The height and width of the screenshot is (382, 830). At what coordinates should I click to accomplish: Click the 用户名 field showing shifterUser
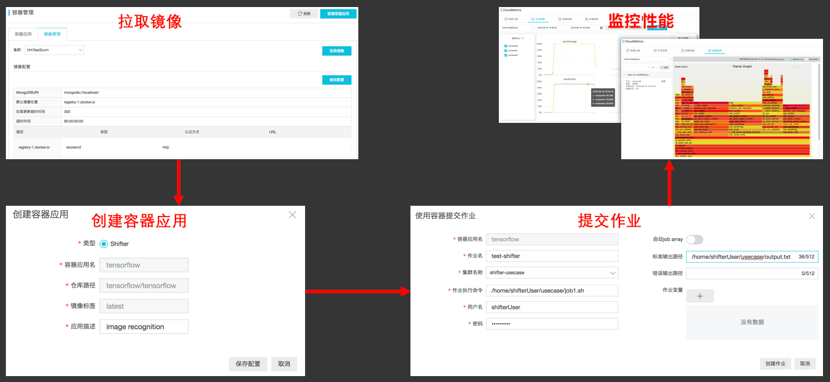pyautogui.click(x=552, y=307)
